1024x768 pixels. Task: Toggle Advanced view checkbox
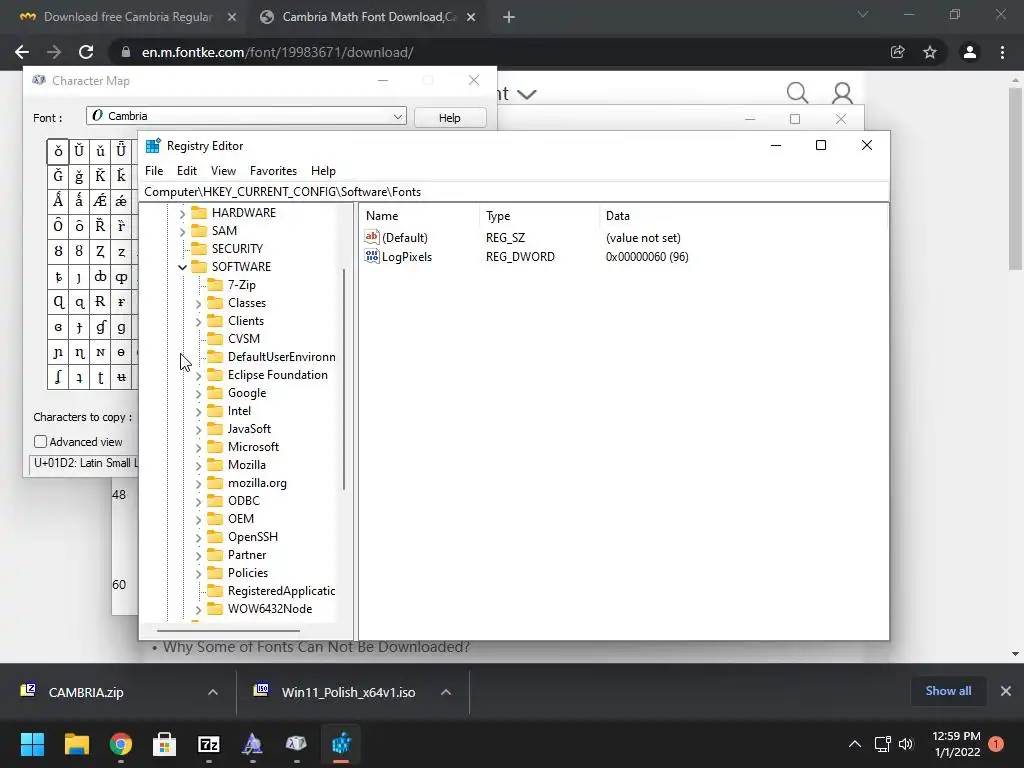(x=40, y=442)
